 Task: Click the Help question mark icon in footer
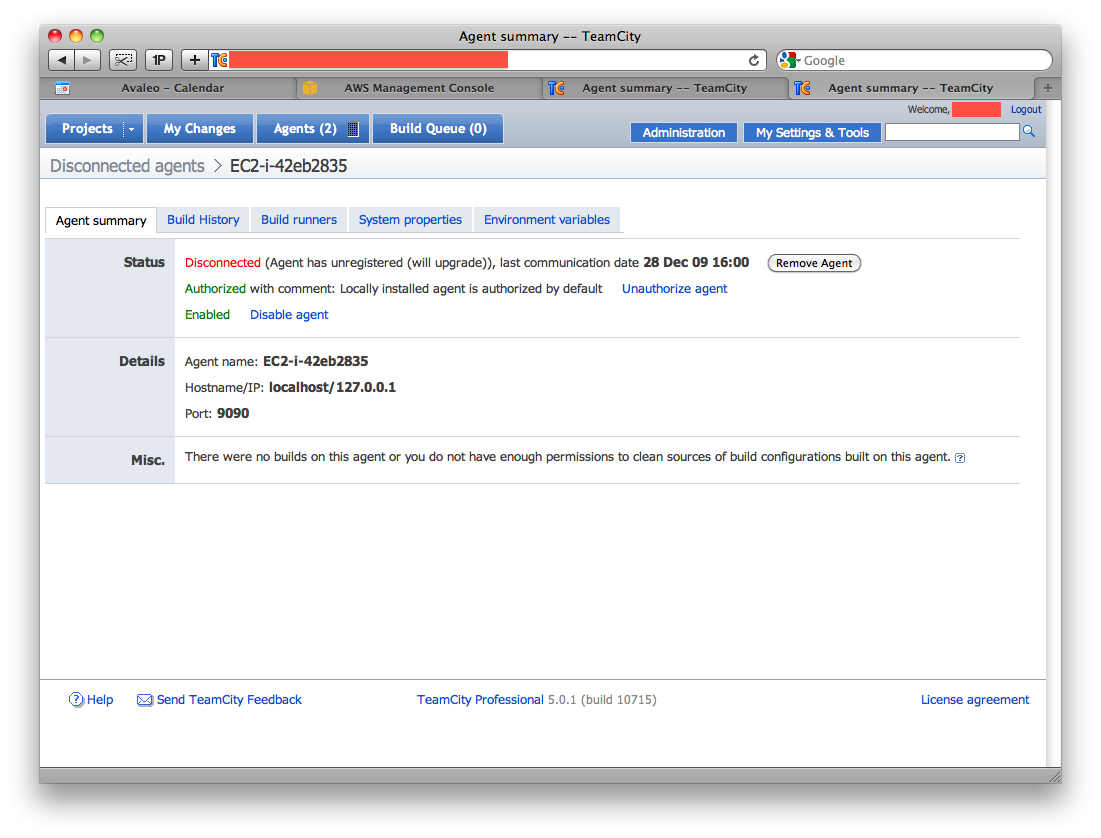click(x=76, y=699)
